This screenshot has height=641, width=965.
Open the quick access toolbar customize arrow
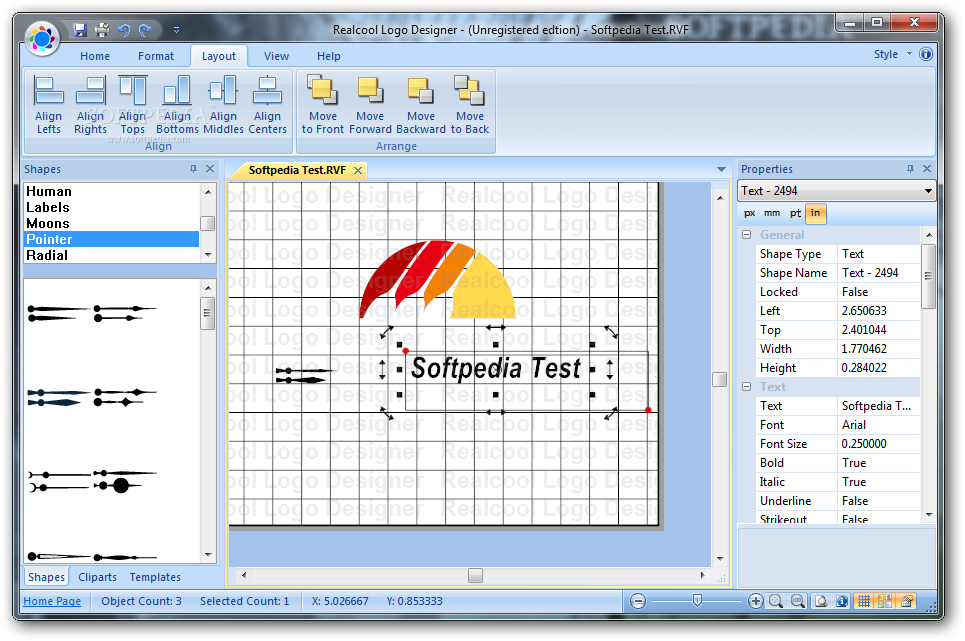pos(177,30)
